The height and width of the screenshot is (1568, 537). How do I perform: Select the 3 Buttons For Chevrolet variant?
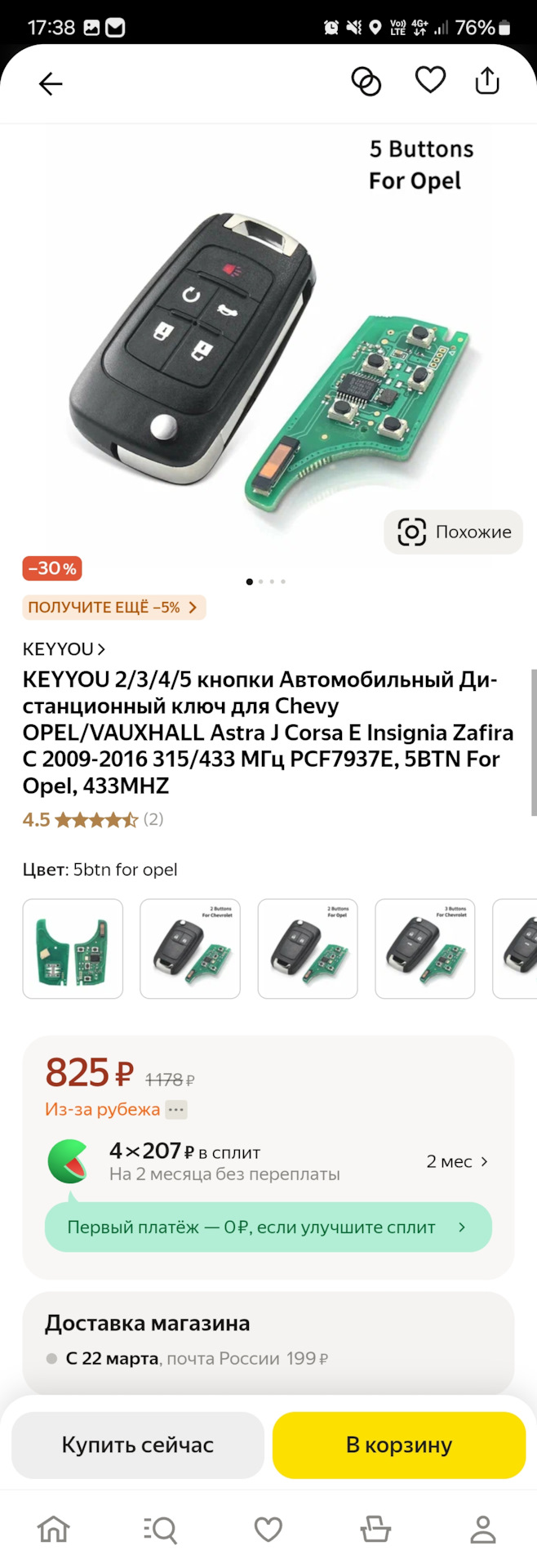(x=425, y=949)
